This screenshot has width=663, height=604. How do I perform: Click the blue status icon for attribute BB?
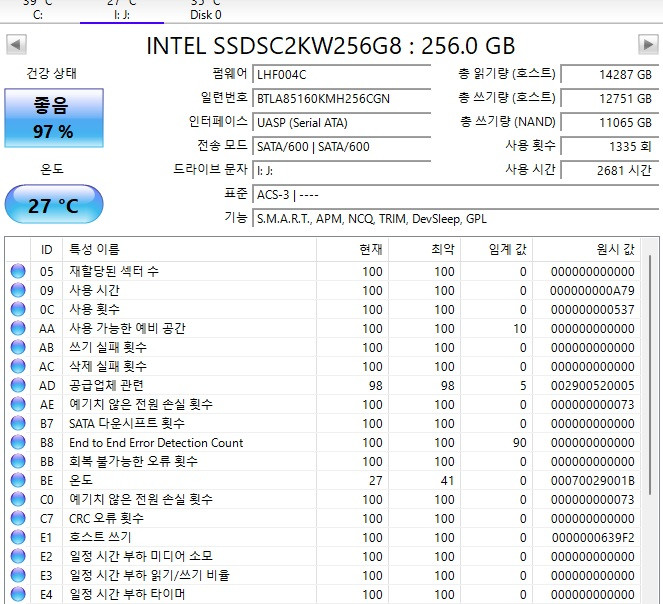pos(18,461)
